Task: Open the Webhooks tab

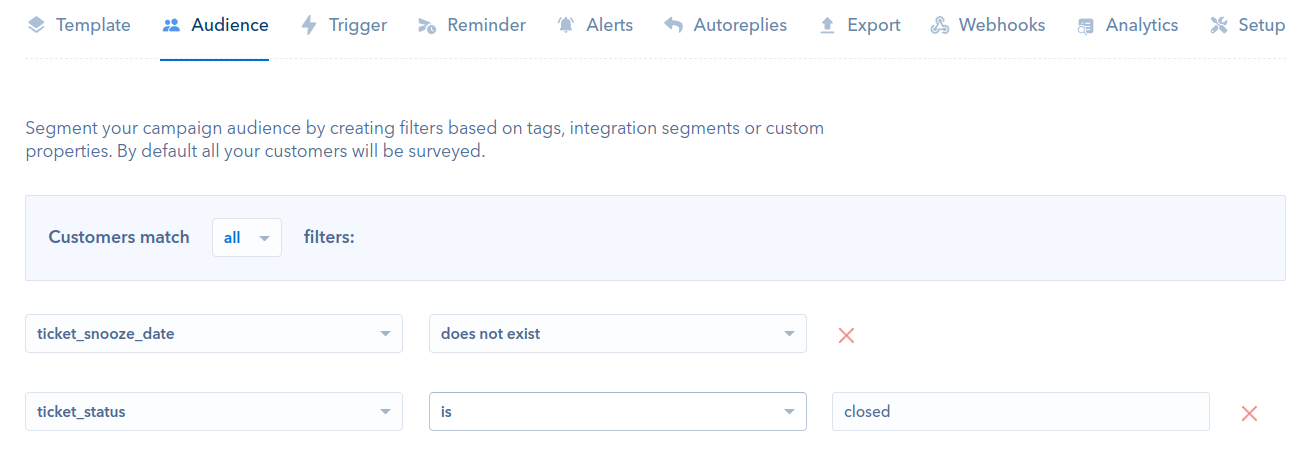Action: coord(987,25)
